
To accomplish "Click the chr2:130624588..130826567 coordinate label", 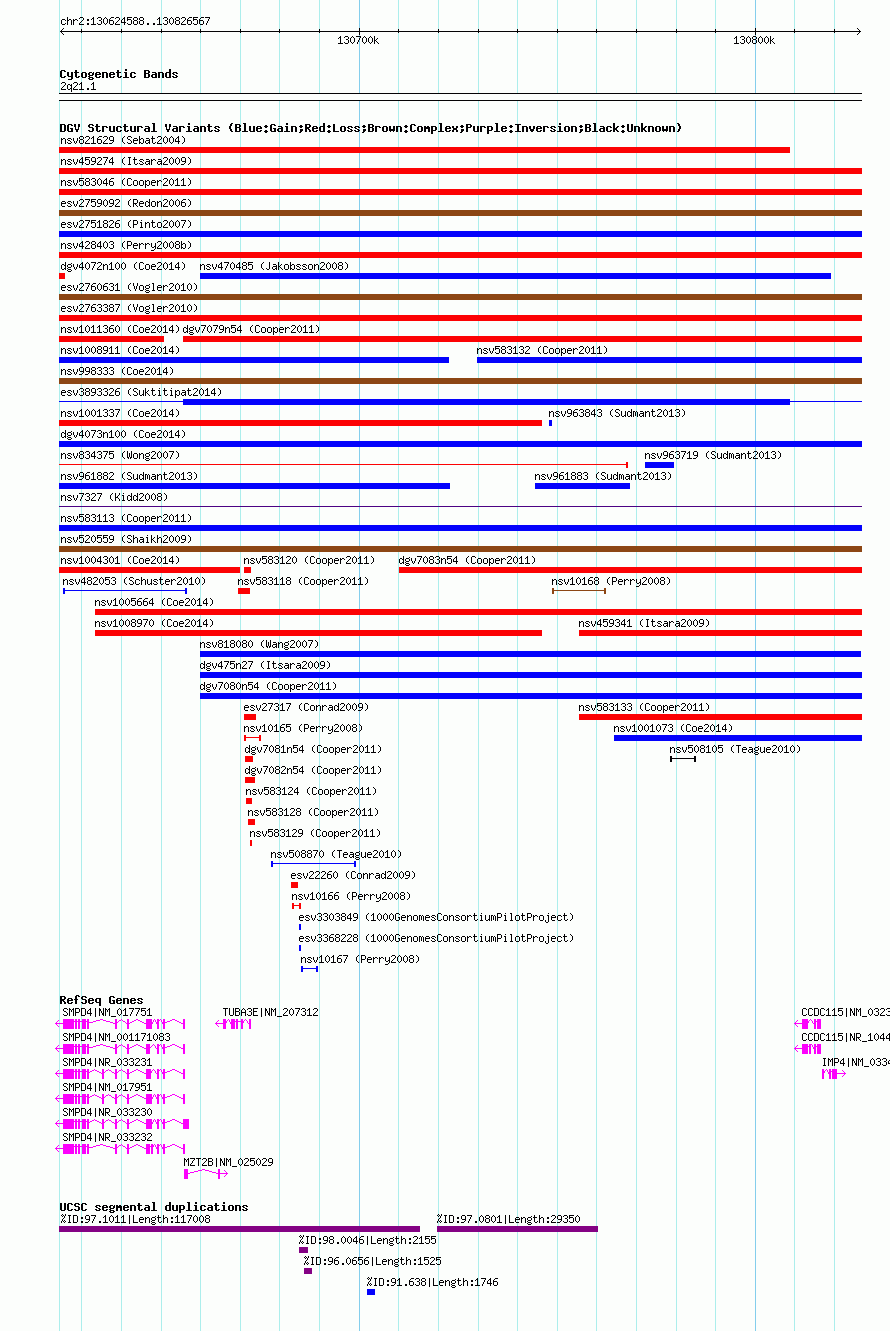I will coord(135,21).
